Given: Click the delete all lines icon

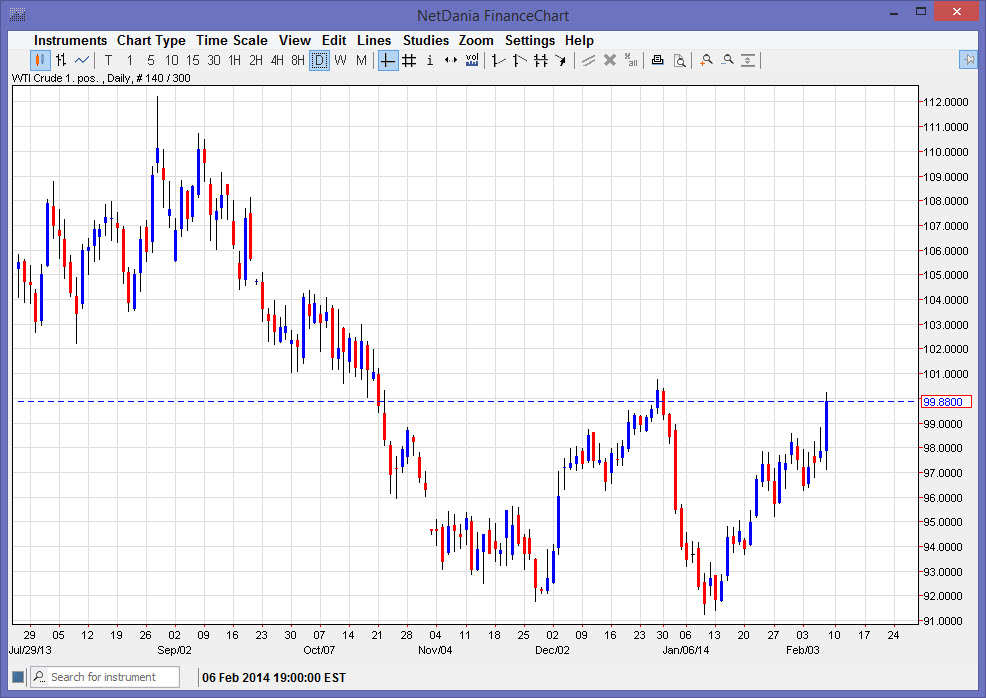Looking at the screenshot, I should pyautogui.click(x=631, y=60).
